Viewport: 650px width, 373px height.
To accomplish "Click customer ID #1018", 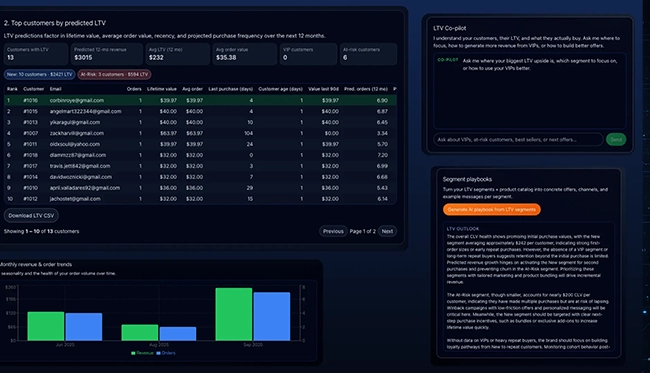I will coord(30,155).
